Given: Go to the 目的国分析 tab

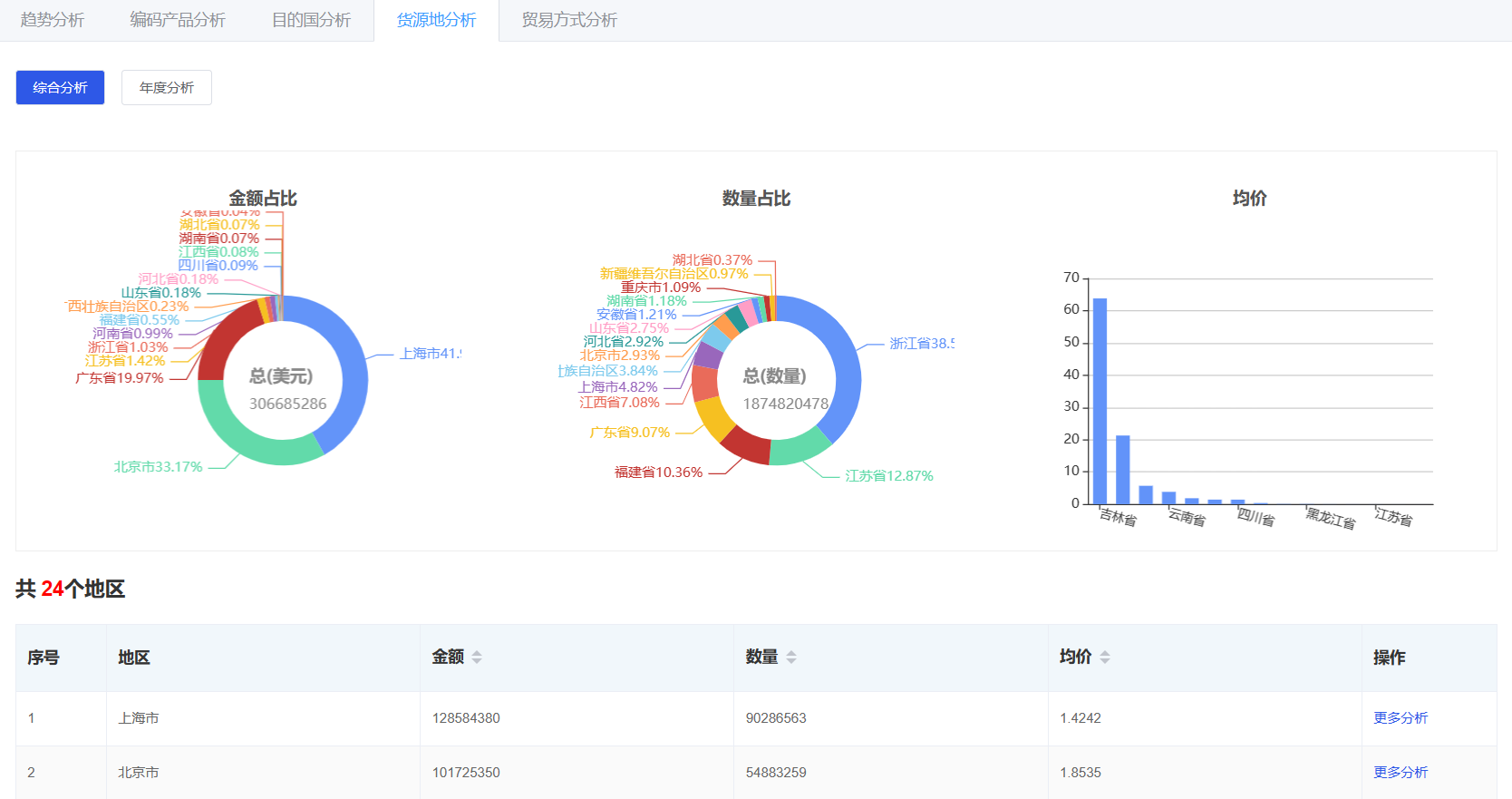Looking at the screenshot, I should point(311,20).
